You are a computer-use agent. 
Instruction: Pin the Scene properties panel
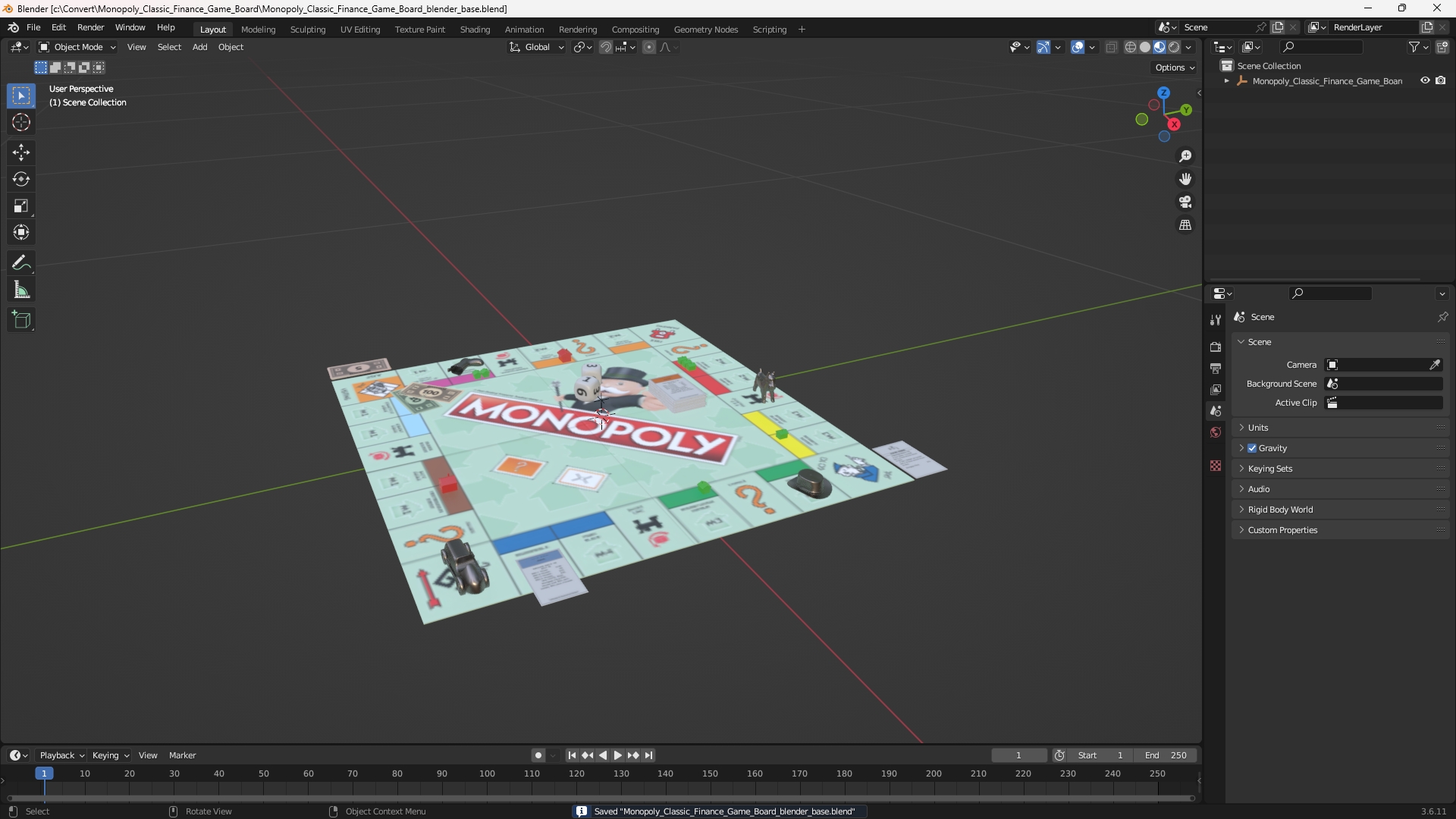(1442, 317)
